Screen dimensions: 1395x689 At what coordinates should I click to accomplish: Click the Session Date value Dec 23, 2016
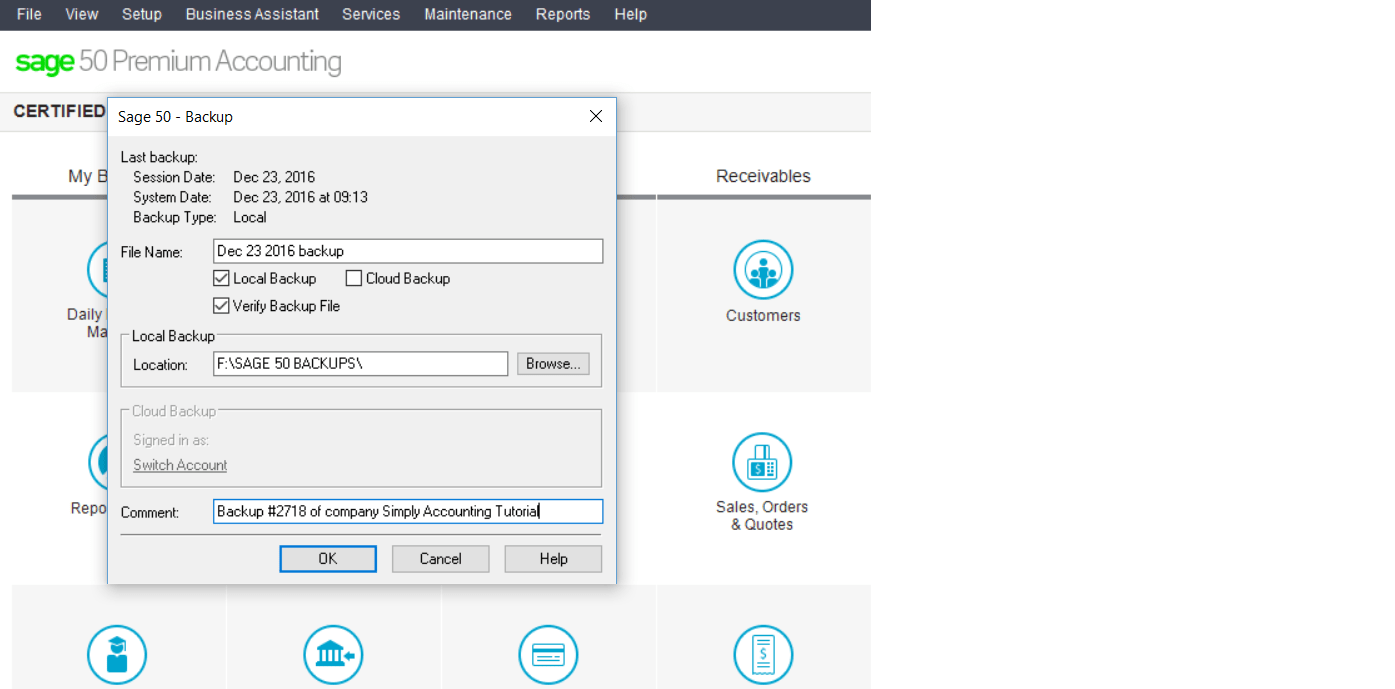[274, 177]
